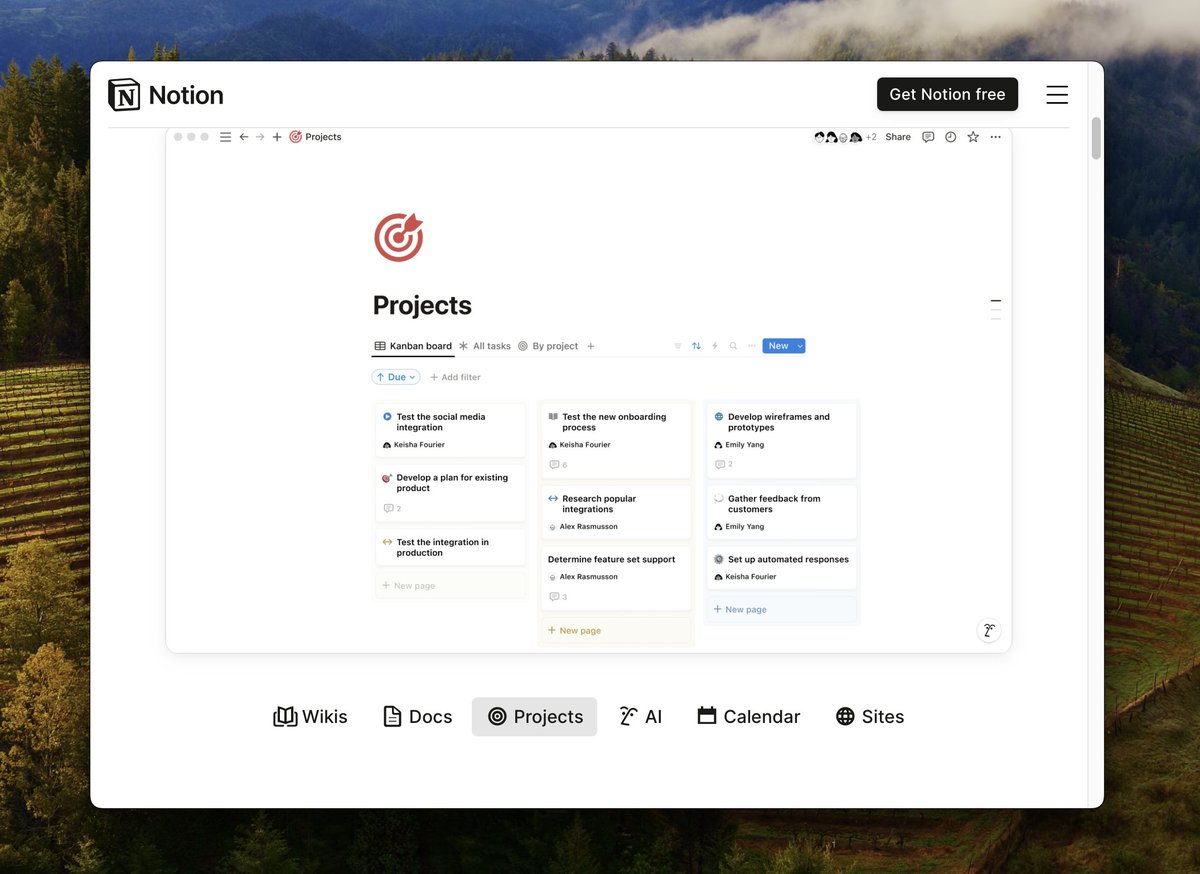The height and width of the screenshot is (874, 1200).
Task: Switch to the All tasks view
Action: pyautogui.click(x=485, y=346)
